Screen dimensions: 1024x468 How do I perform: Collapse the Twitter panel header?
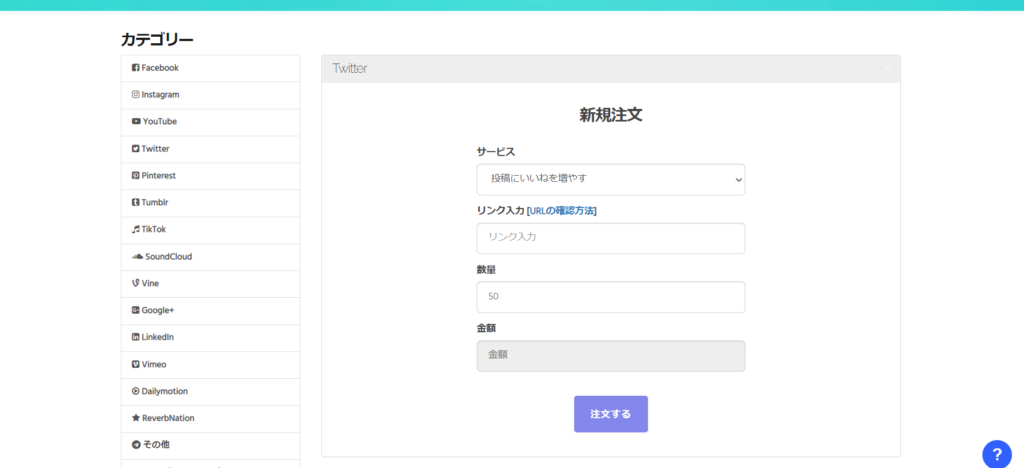[611, 69]
